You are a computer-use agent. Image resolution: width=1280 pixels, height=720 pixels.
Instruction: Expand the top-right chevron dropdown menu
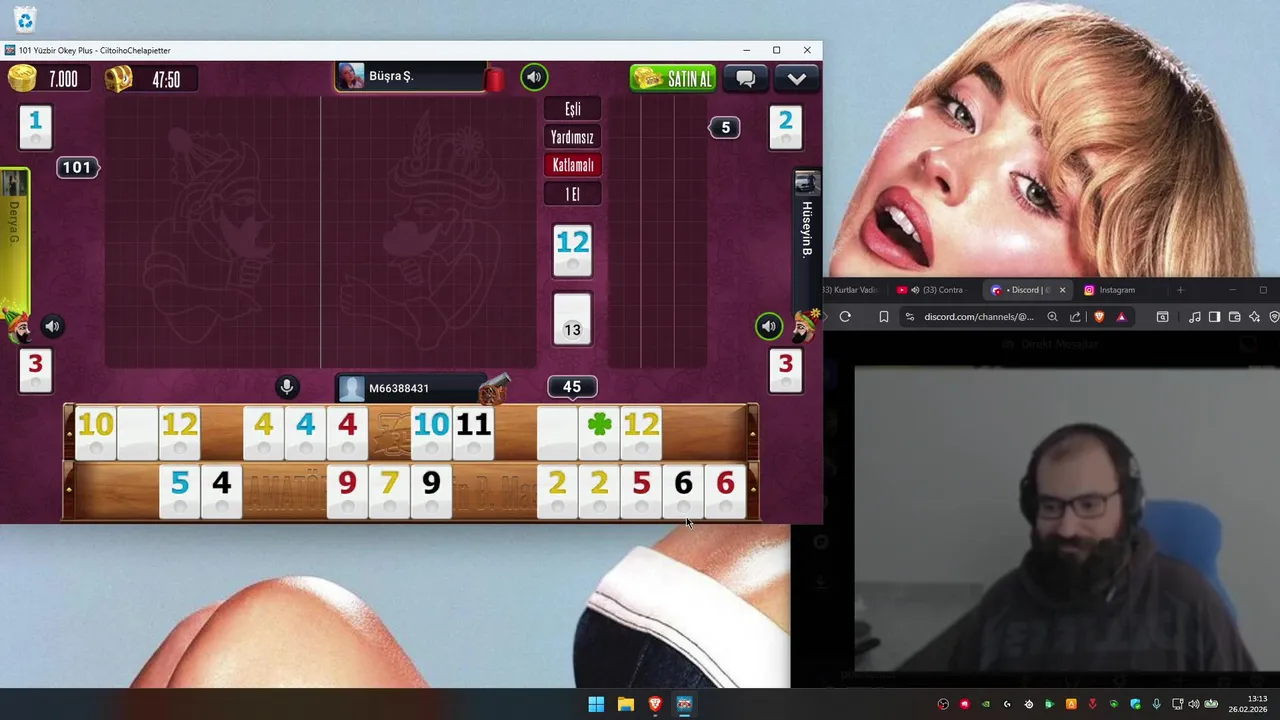point(797,78)
